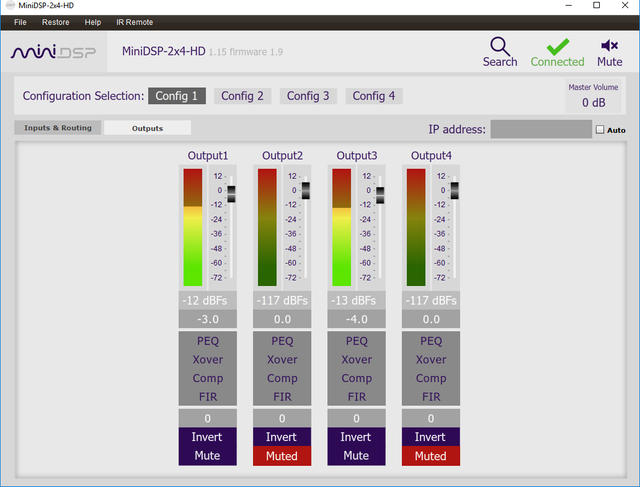The image size is (640, 487).
Task: Click the IP address input field
Action: pyautogui.click(x=541, y=129)
